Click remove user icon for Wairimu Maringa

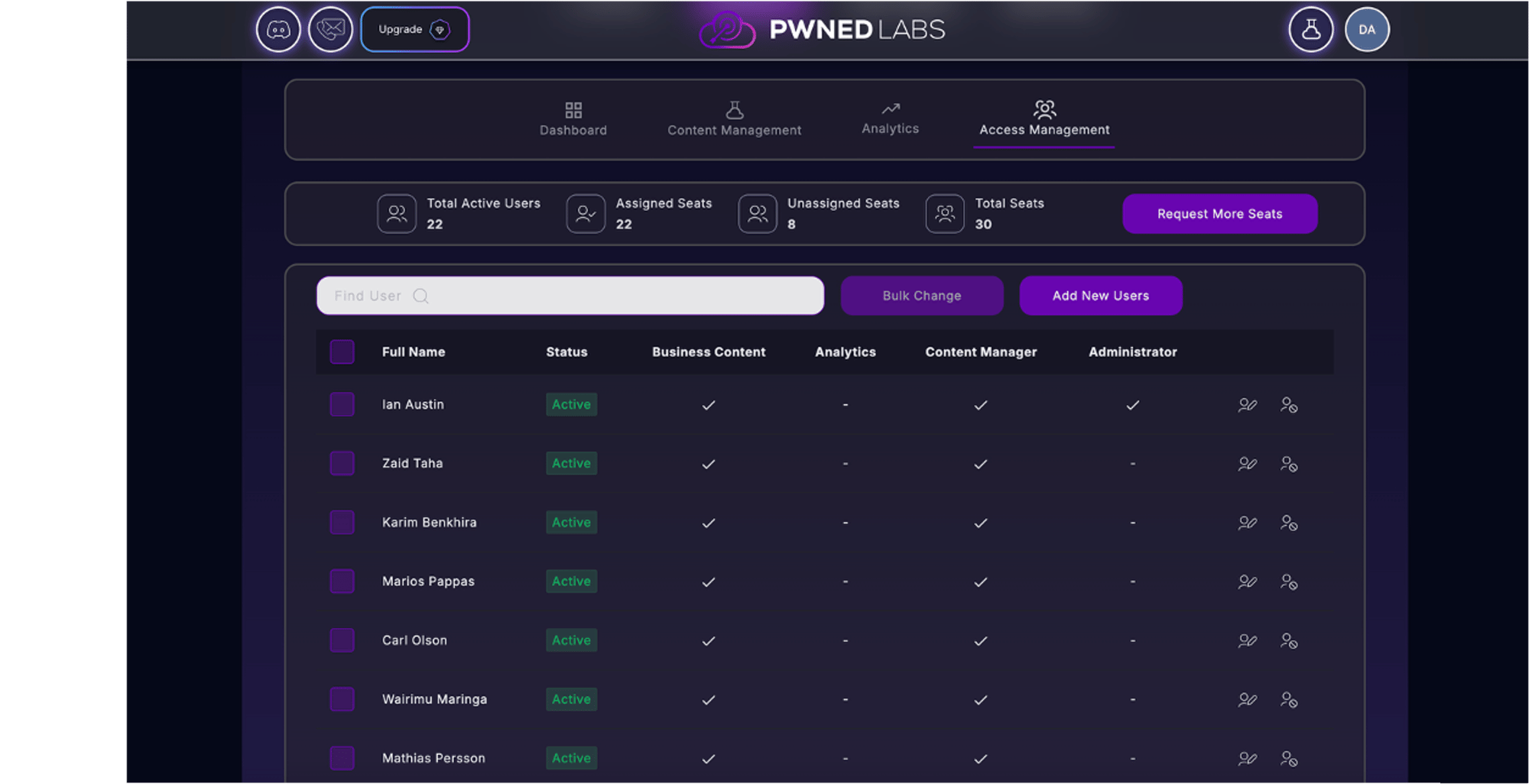[x=1289, y=700]
